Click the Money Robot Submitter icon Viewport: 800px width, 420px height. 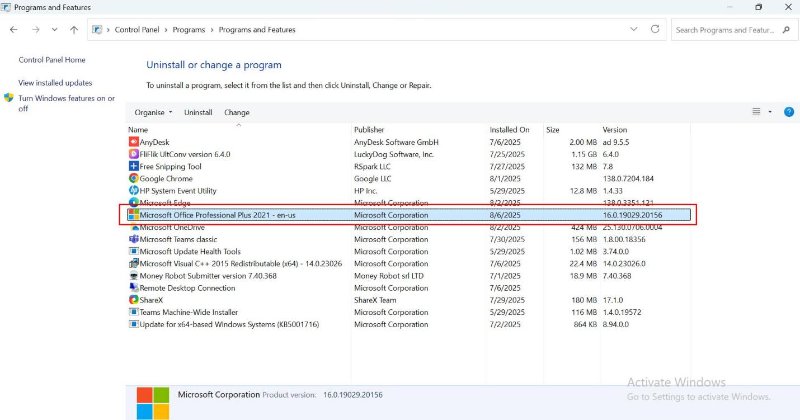[134, 276]
